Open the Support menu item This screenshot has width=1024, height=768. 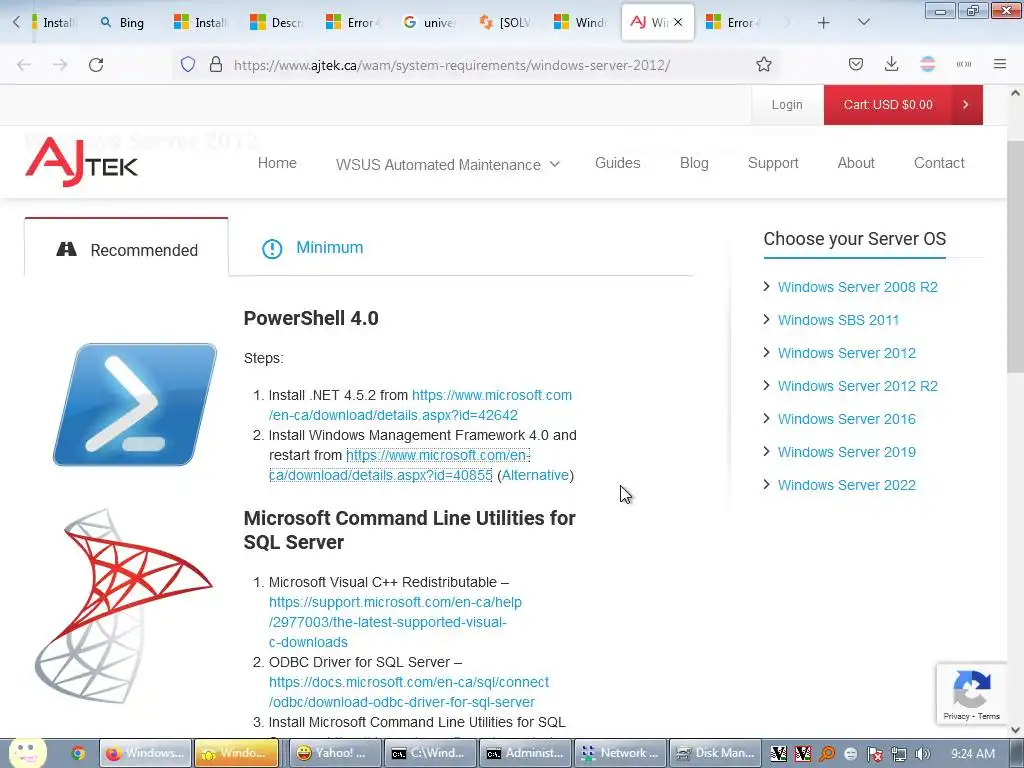(773, 163)
